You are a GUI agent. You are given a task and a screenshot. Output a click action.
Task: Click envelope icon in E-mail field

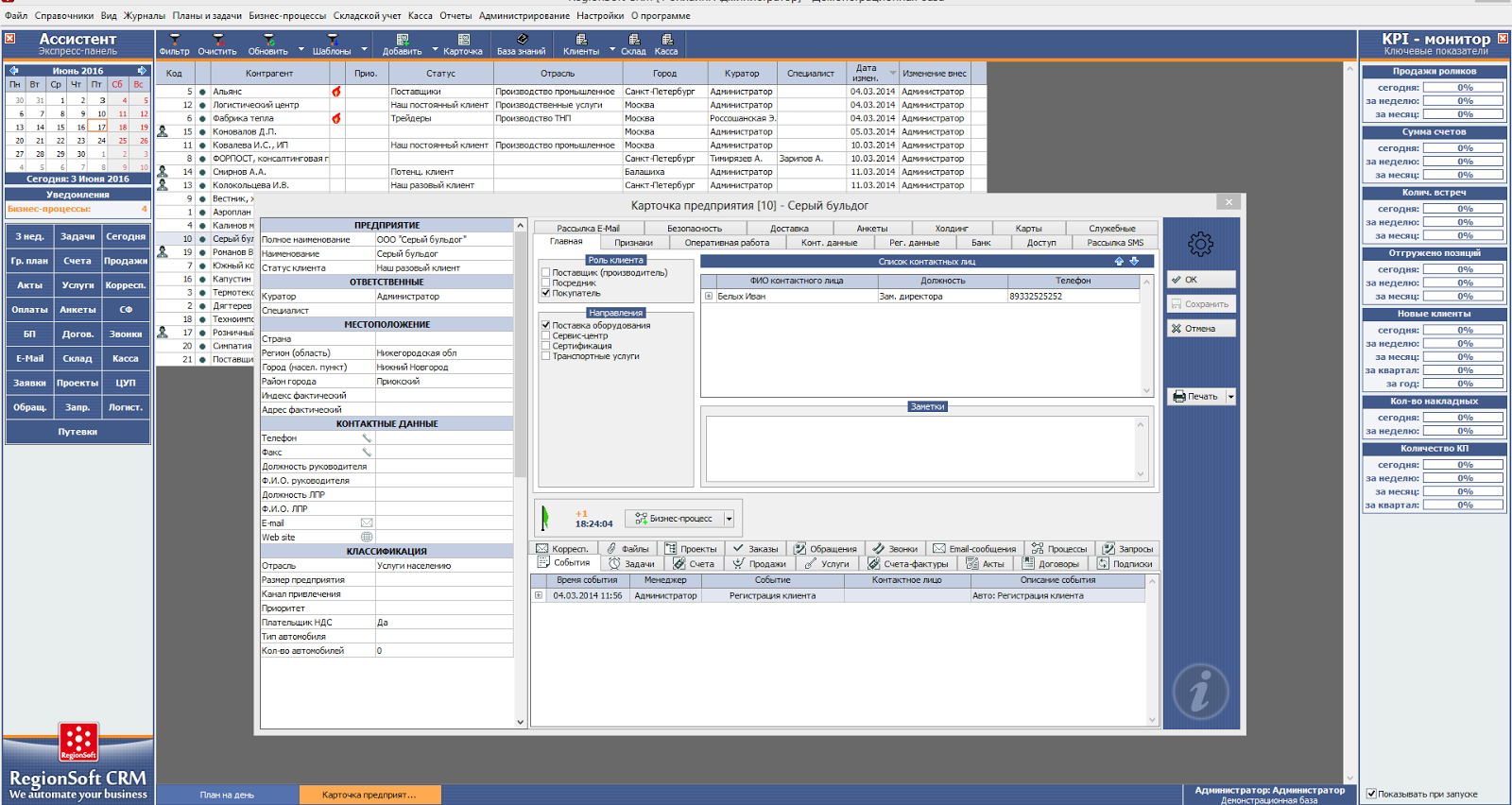coord(367,523)
